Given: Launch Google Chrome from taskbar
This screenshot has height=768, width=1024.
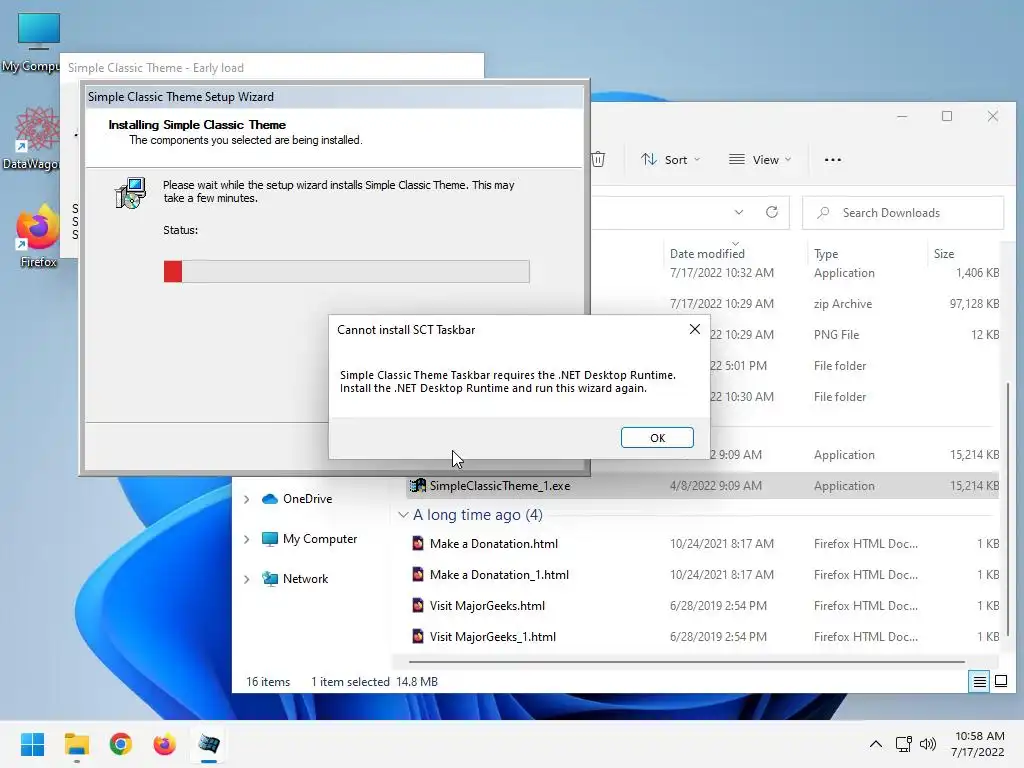Looking at the screenshot, I should pyautogui.click(x=121, y=744).
